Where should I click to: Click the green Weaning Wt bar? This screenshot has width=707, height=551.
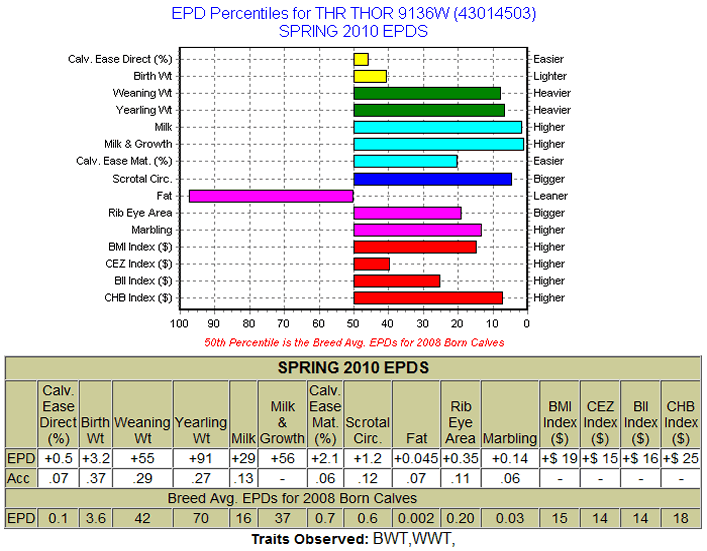tap(427, 93)
